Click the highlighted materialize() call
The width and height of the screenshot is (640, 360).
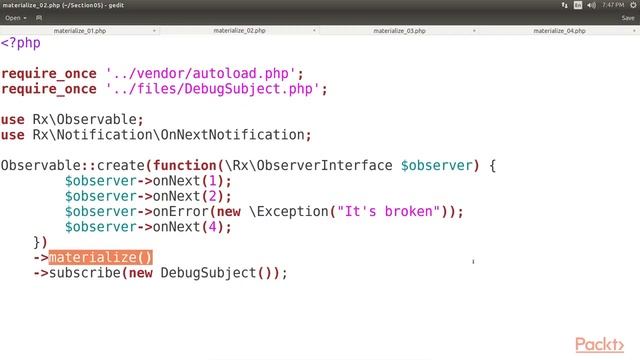point(100,257)
